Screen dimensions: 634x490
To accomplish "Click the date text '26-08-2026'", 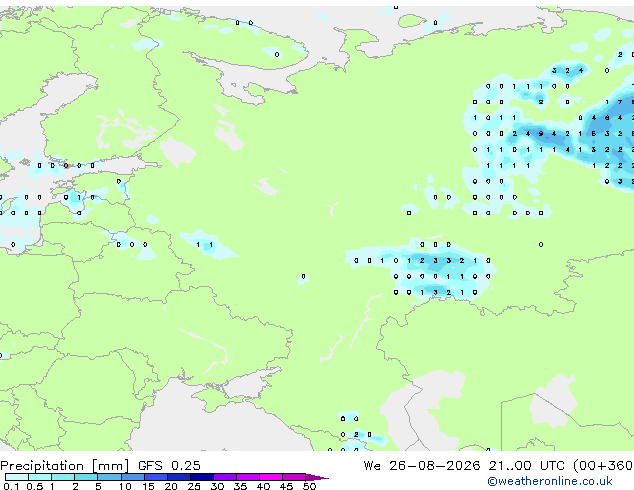I will tap(435, 466).
